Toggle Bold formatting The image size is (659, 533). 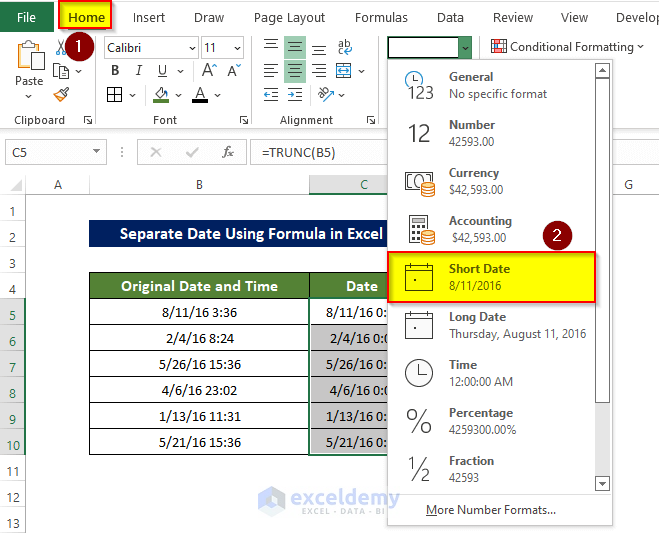point(115,71)
